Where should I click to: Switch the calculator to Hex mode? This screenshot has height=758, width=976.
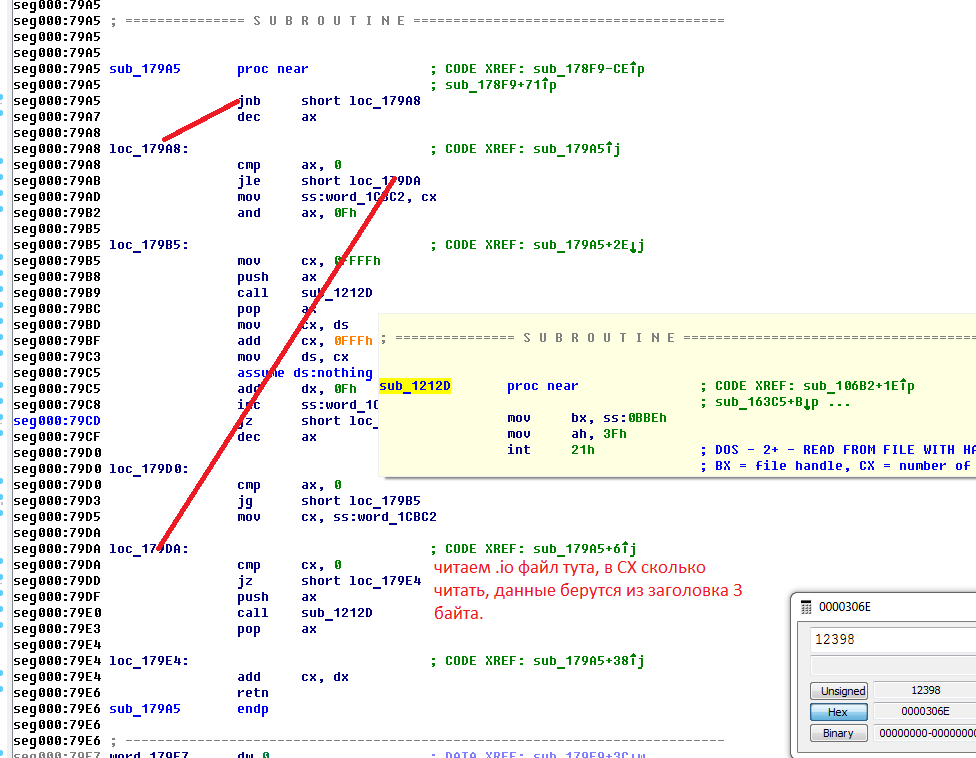[x=838, y=712]
